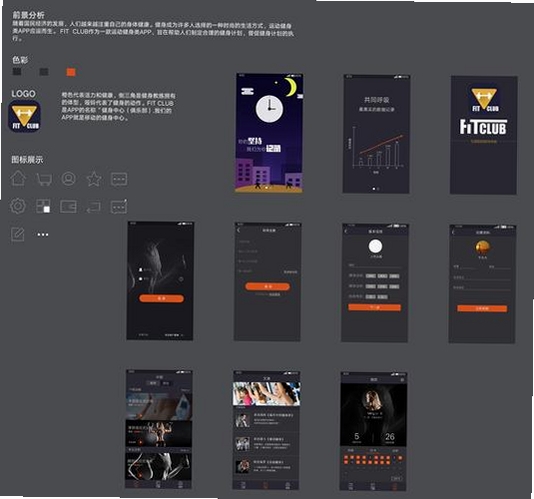Image resolution: width=534 pixels, height=499 pixels.
Task: Tap the leftmost bottom tab on workout screen
Action: tap(136, 484)
